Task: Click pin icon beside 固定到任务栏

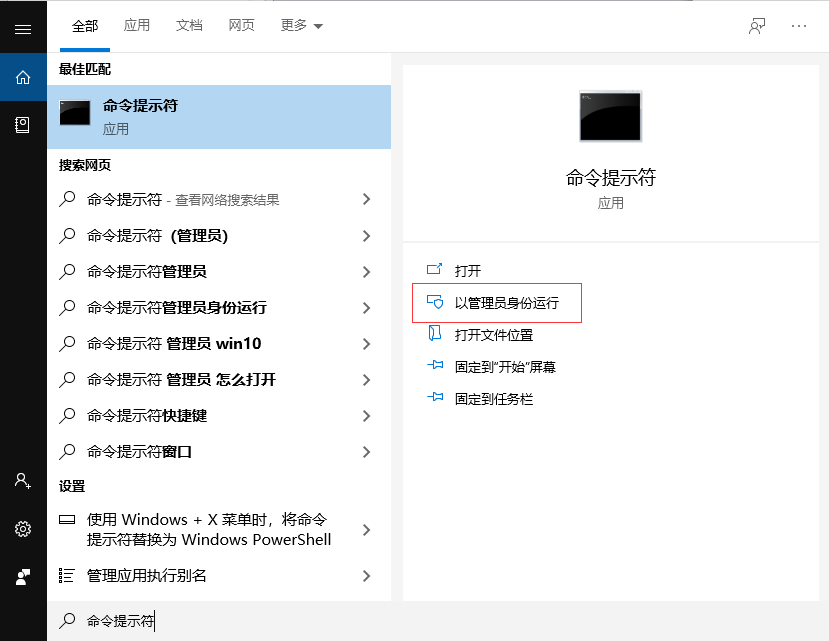Action: tap(435, 397)
